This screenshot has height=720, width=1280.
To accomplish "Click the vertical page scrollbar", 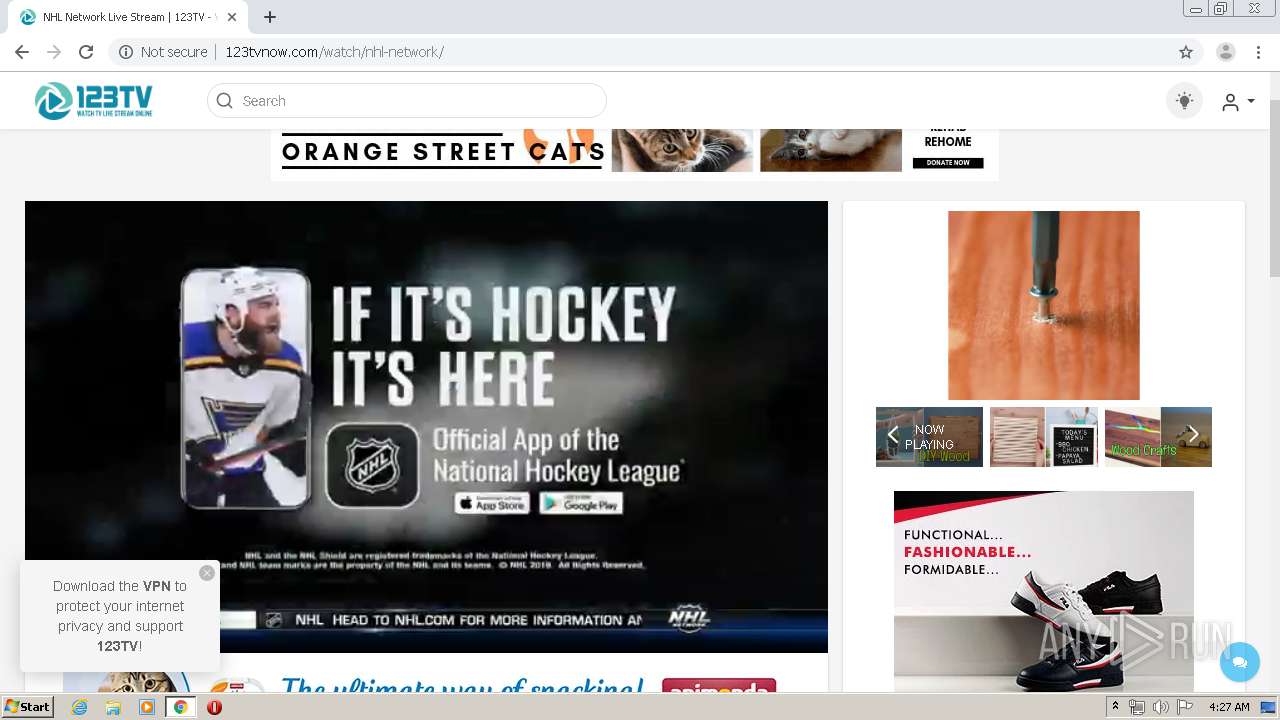I will click(x=1274, y=186).
